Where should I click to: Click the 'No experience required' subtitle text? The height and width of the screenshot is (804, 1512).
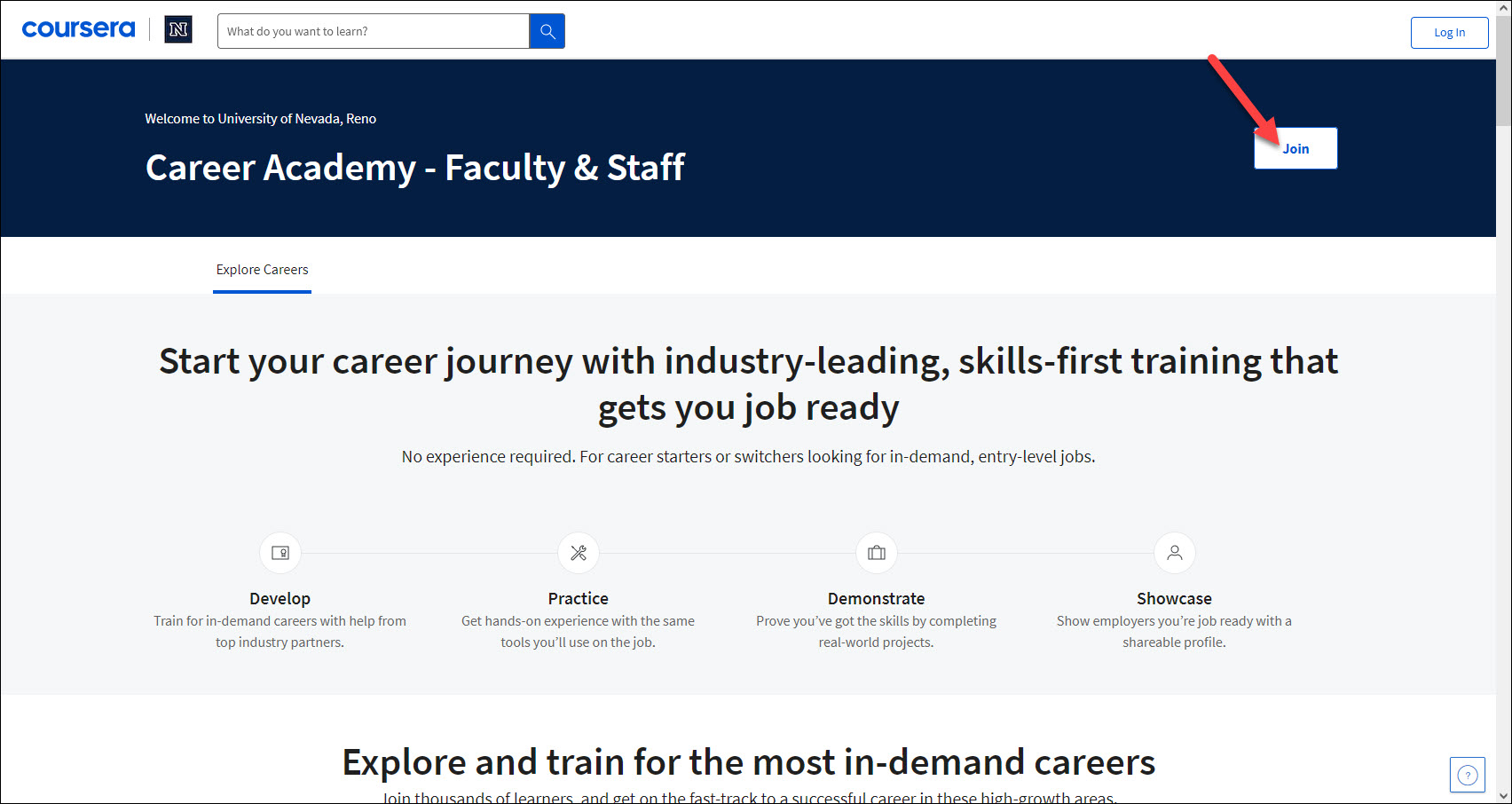(748, 456)
